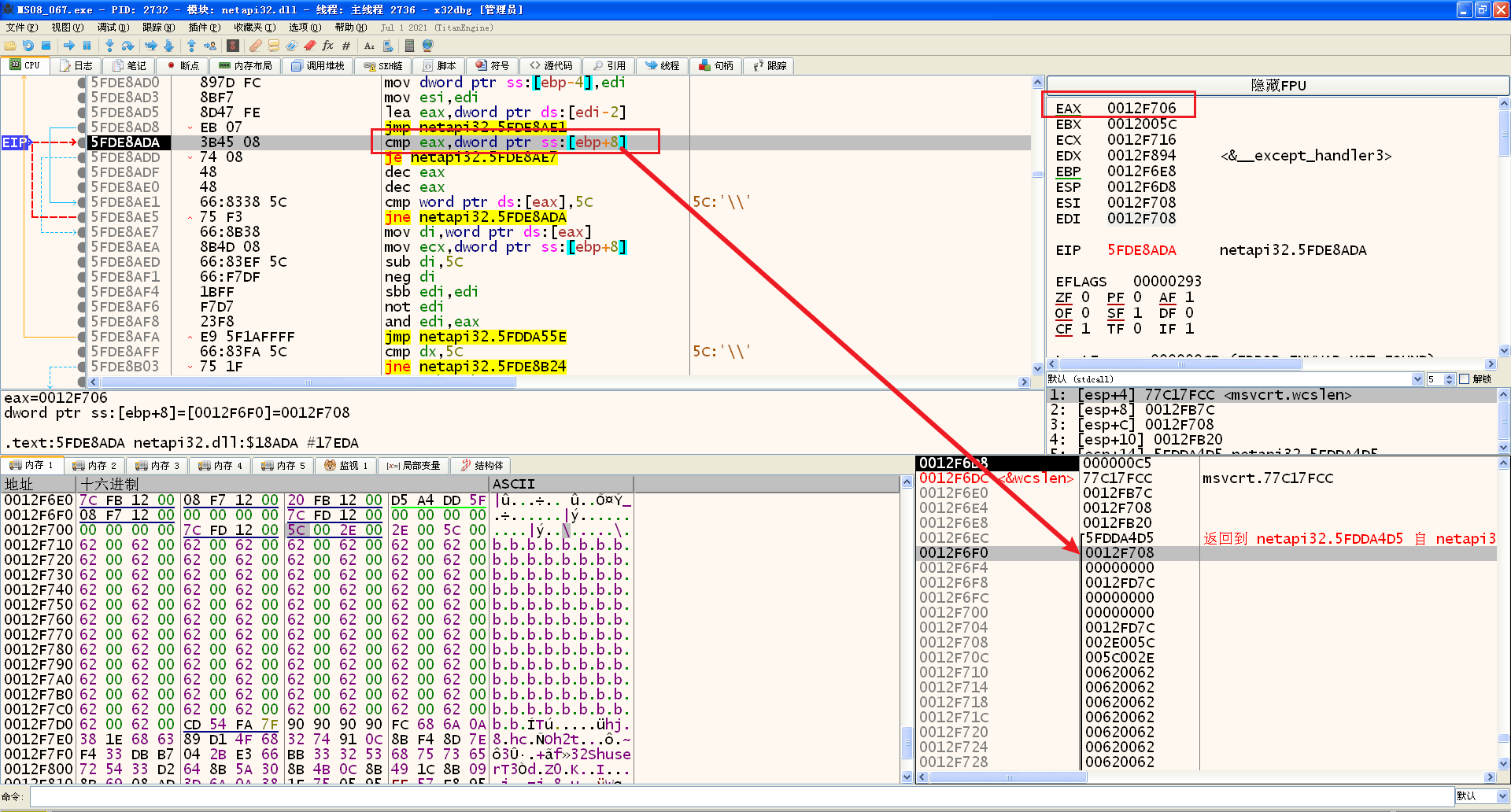Open the 插件 menu
This screenshot has height=812, width=1511.
(x=204, y=28)
